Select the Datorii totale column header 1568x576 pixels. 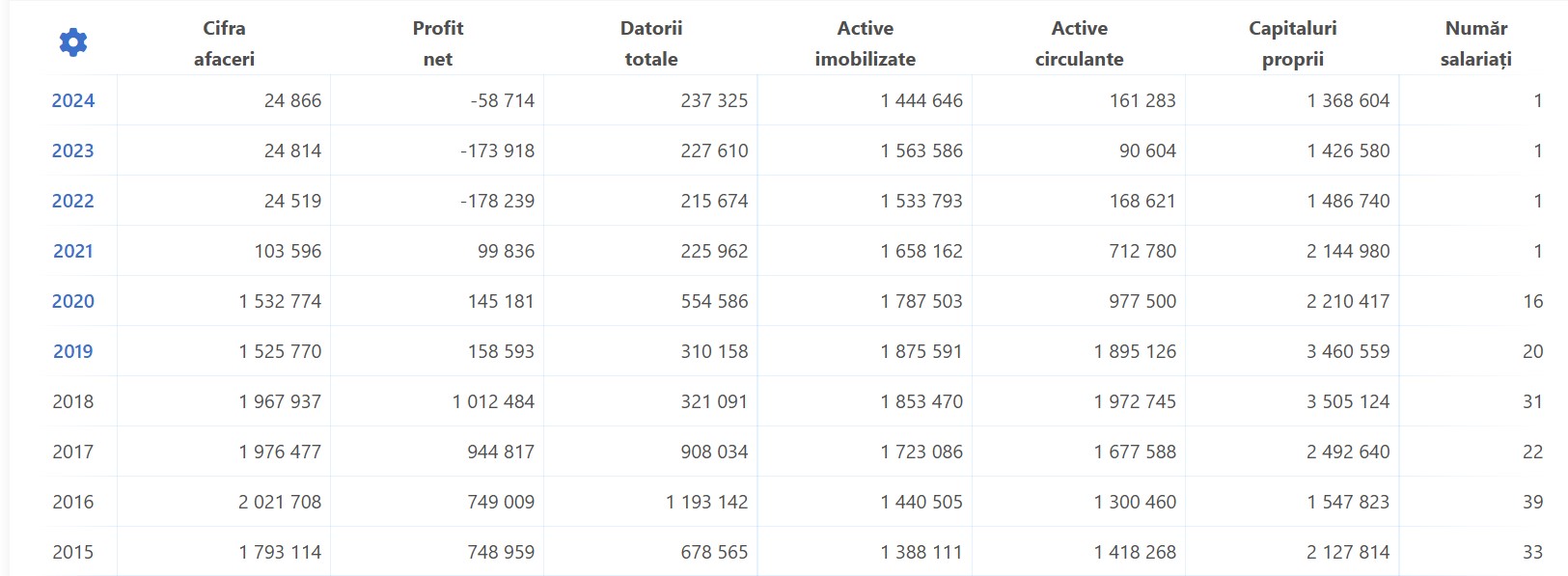pyautogui.click(x=651, y=43)
